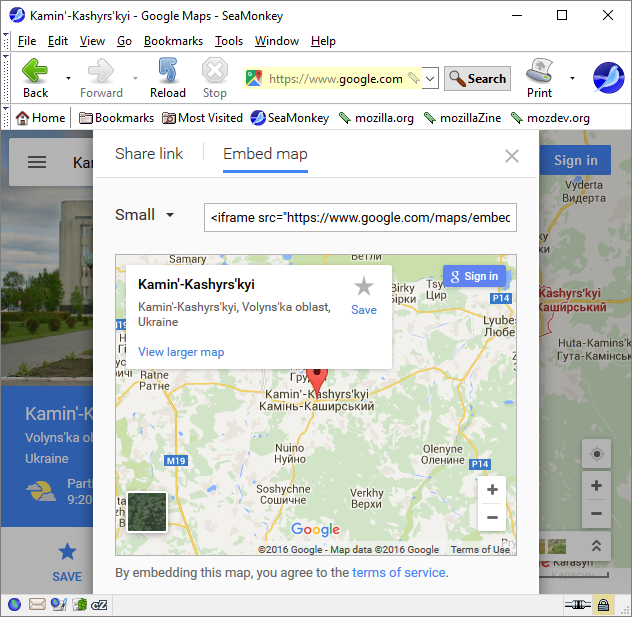Open the View larger map link
Screen dimensions: 632x617
181,352
